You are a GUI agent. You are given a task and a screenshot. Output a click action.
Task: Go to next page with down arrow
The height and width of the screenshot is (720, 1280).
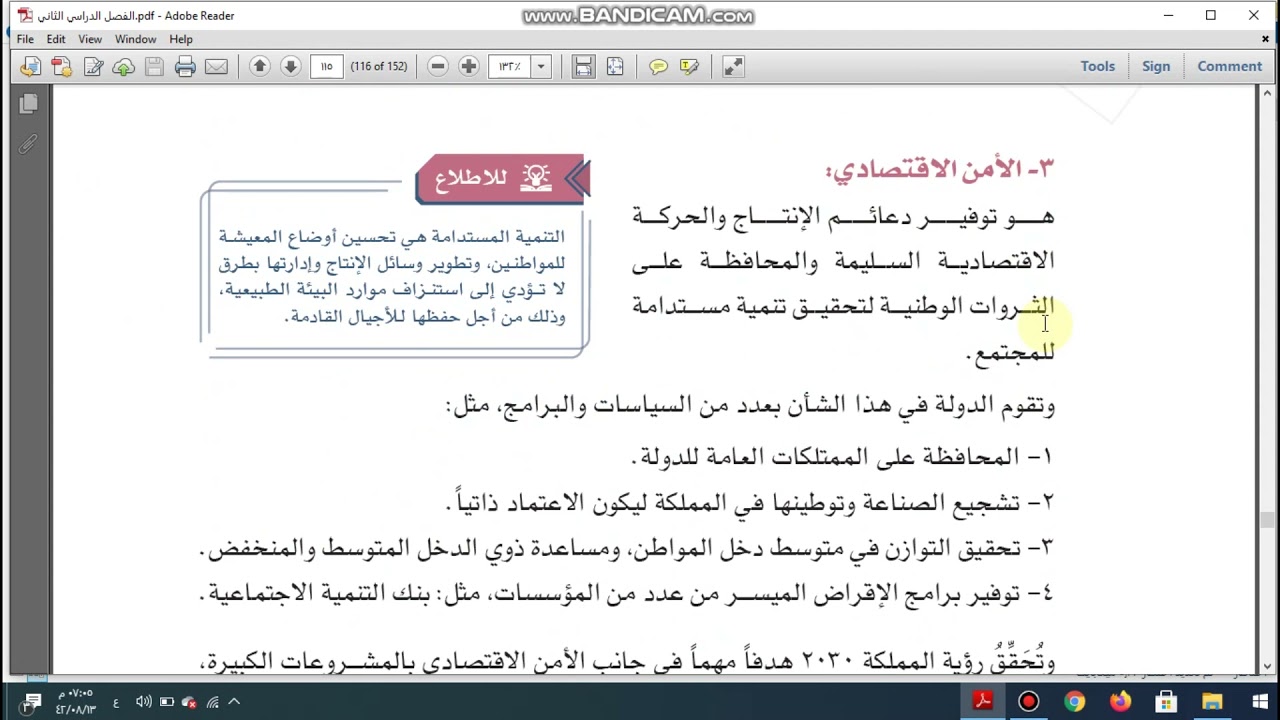290,66
